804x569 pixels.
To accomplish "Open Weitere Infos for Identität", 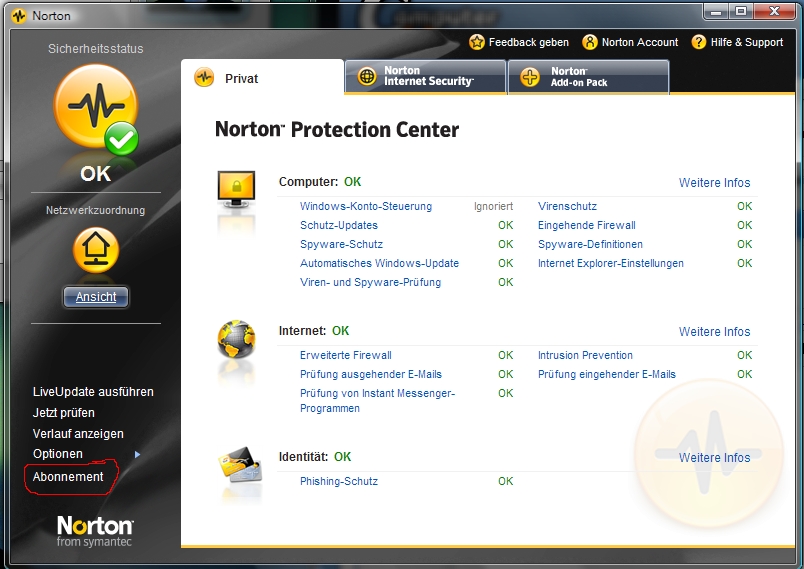I will click(714, 458).
